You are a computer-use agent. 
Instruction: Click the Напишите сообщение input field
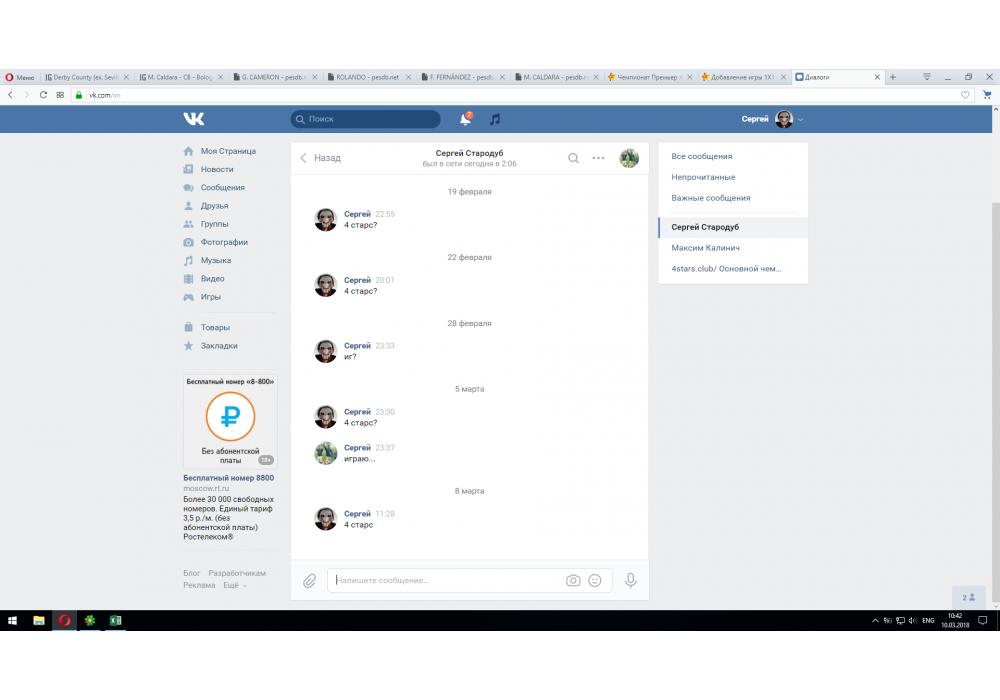[x=445, y=580]
